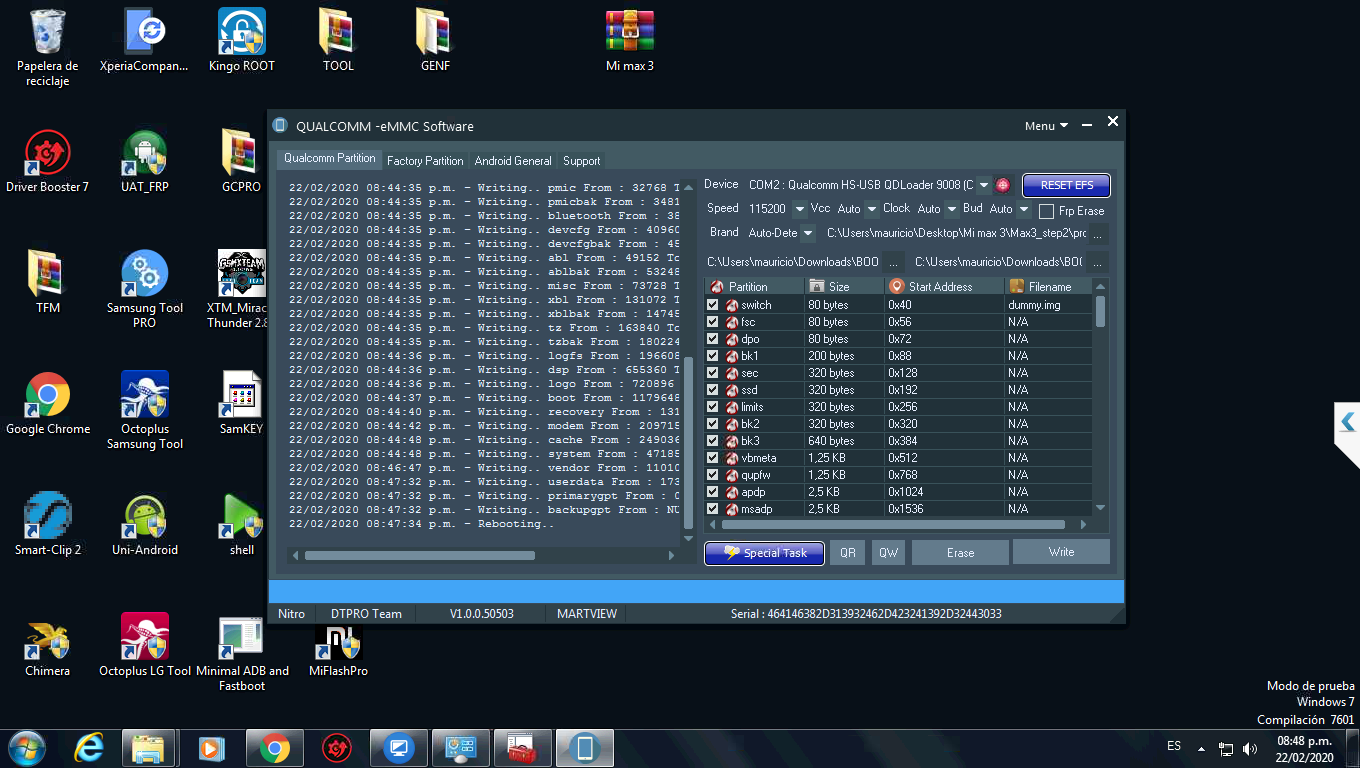Click the QUALCOMM eMMC Software title icon
This screenshot has height=768, width=1360.
click(x=281, y=126)
